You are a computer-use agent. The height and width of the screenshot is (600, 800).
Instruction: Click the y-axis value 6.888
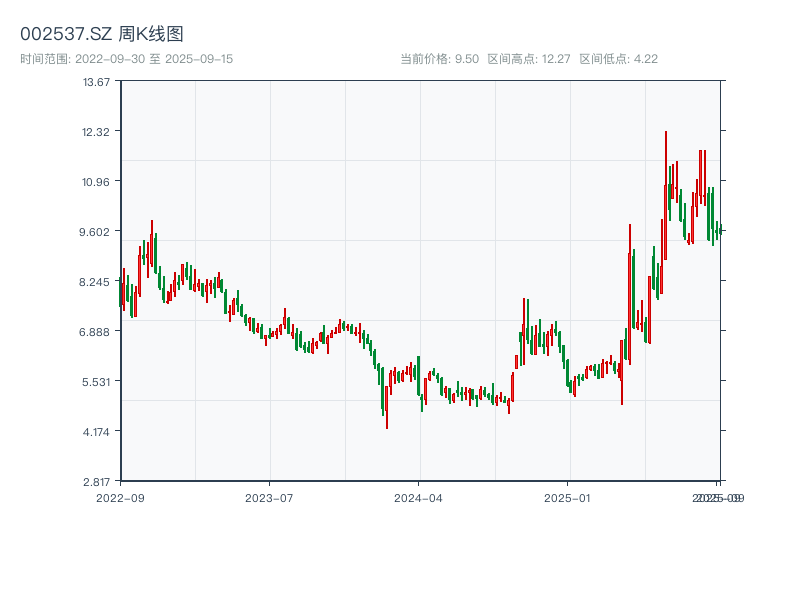(94, 332)
